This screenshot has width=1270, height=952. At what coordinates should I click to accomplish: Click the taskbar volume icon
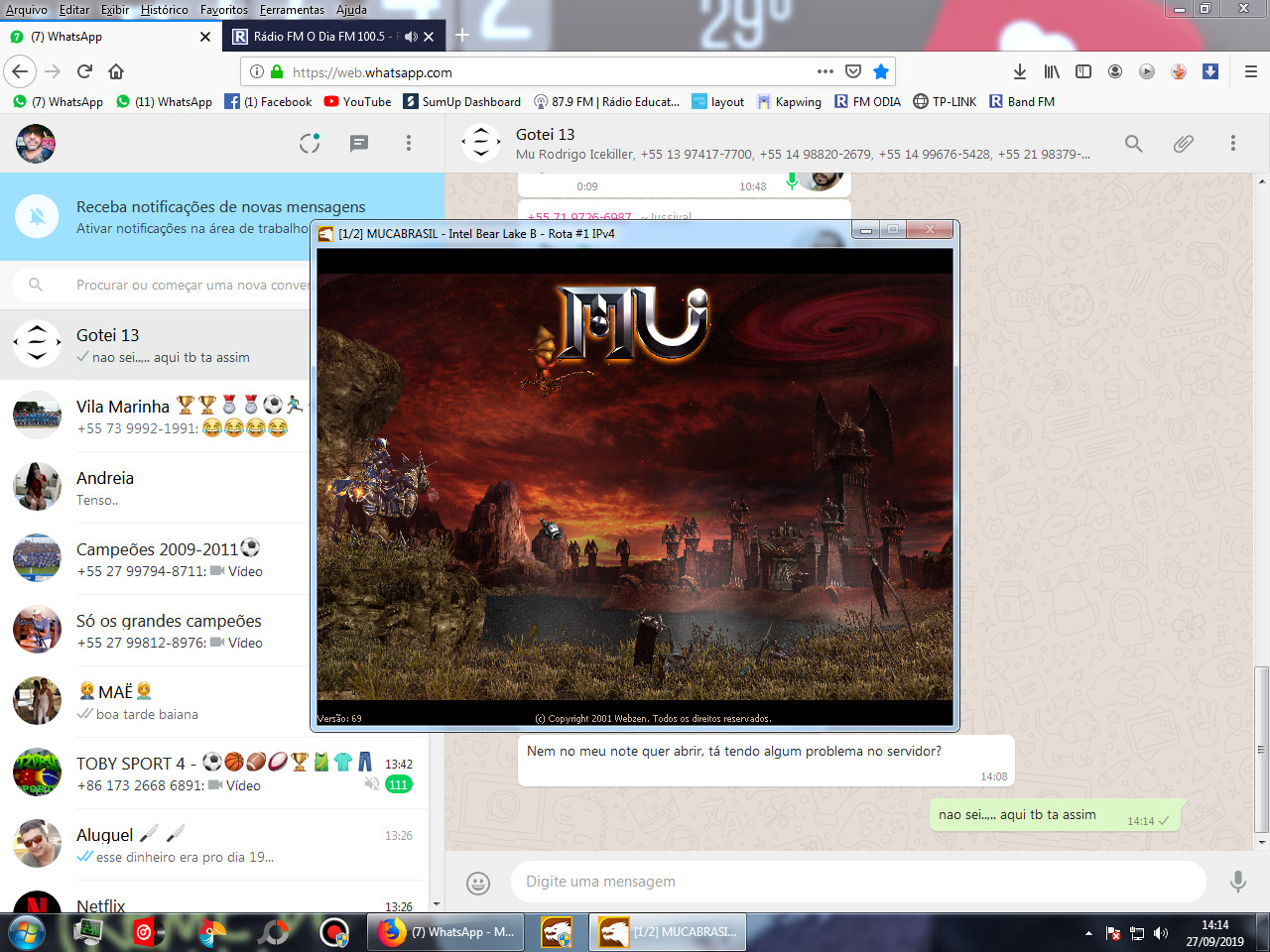[x=1161, y=933]
